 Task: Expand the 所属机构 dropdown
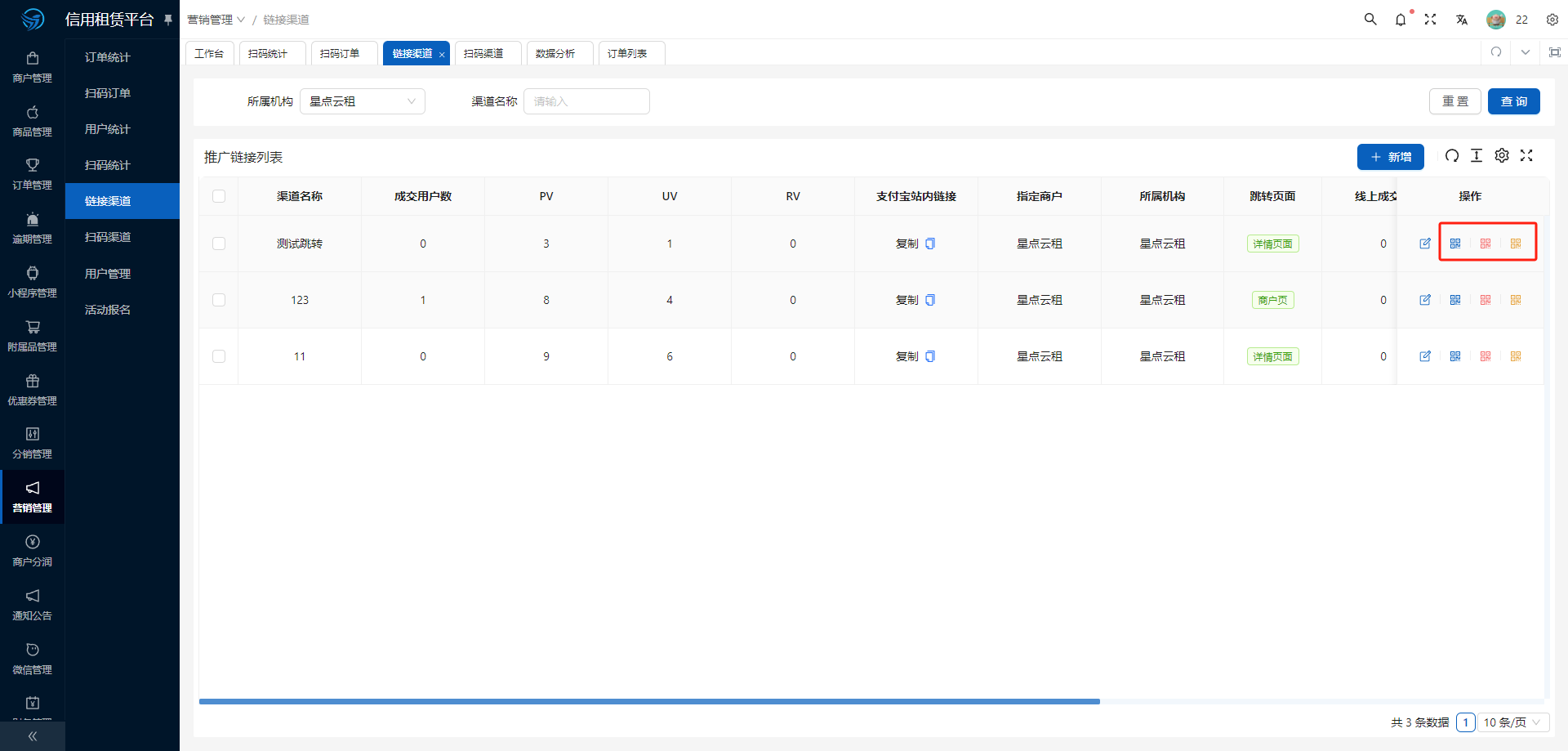coord(363,101)
